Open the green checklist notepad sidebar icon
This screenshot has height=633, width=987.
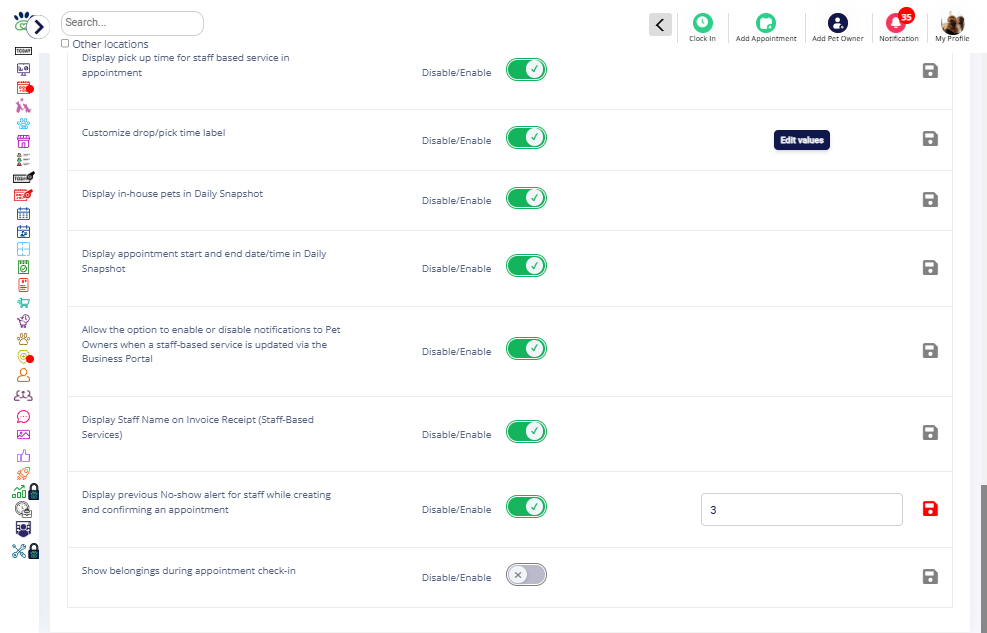click(23, 267)
